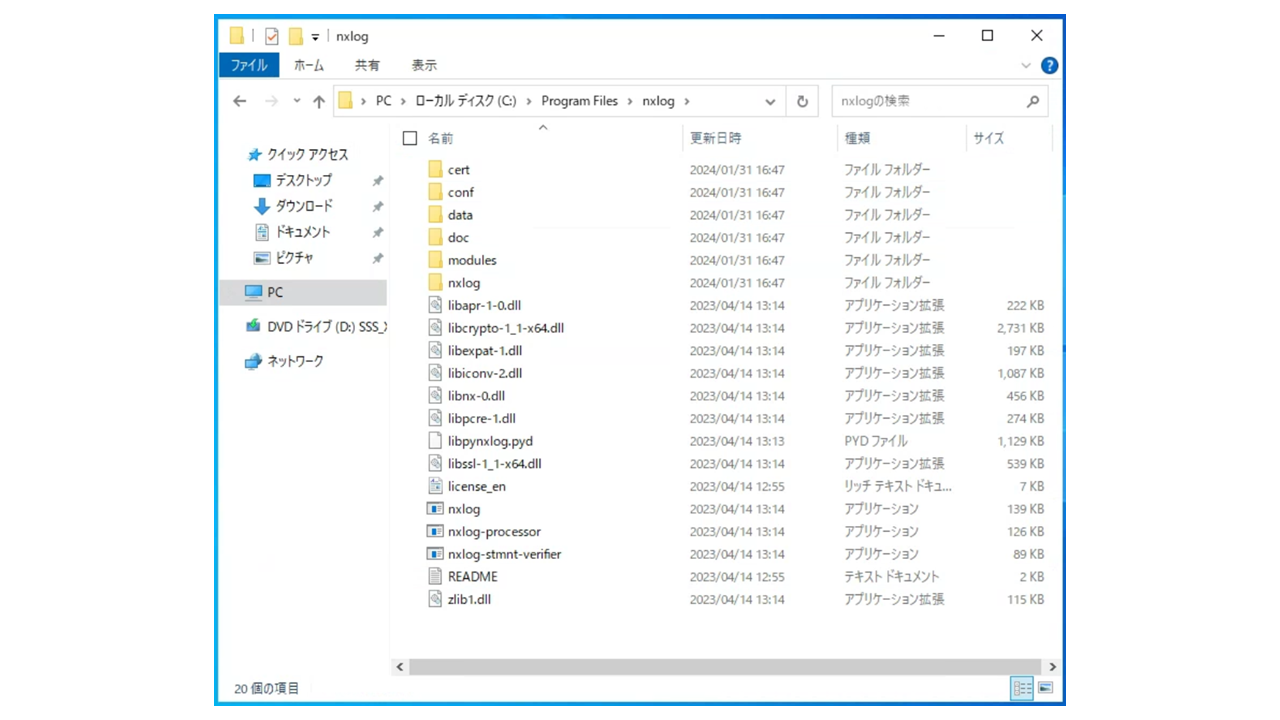Toggle the select all items checkbox
Screen dimensions: 1280x720
(409, 138)
